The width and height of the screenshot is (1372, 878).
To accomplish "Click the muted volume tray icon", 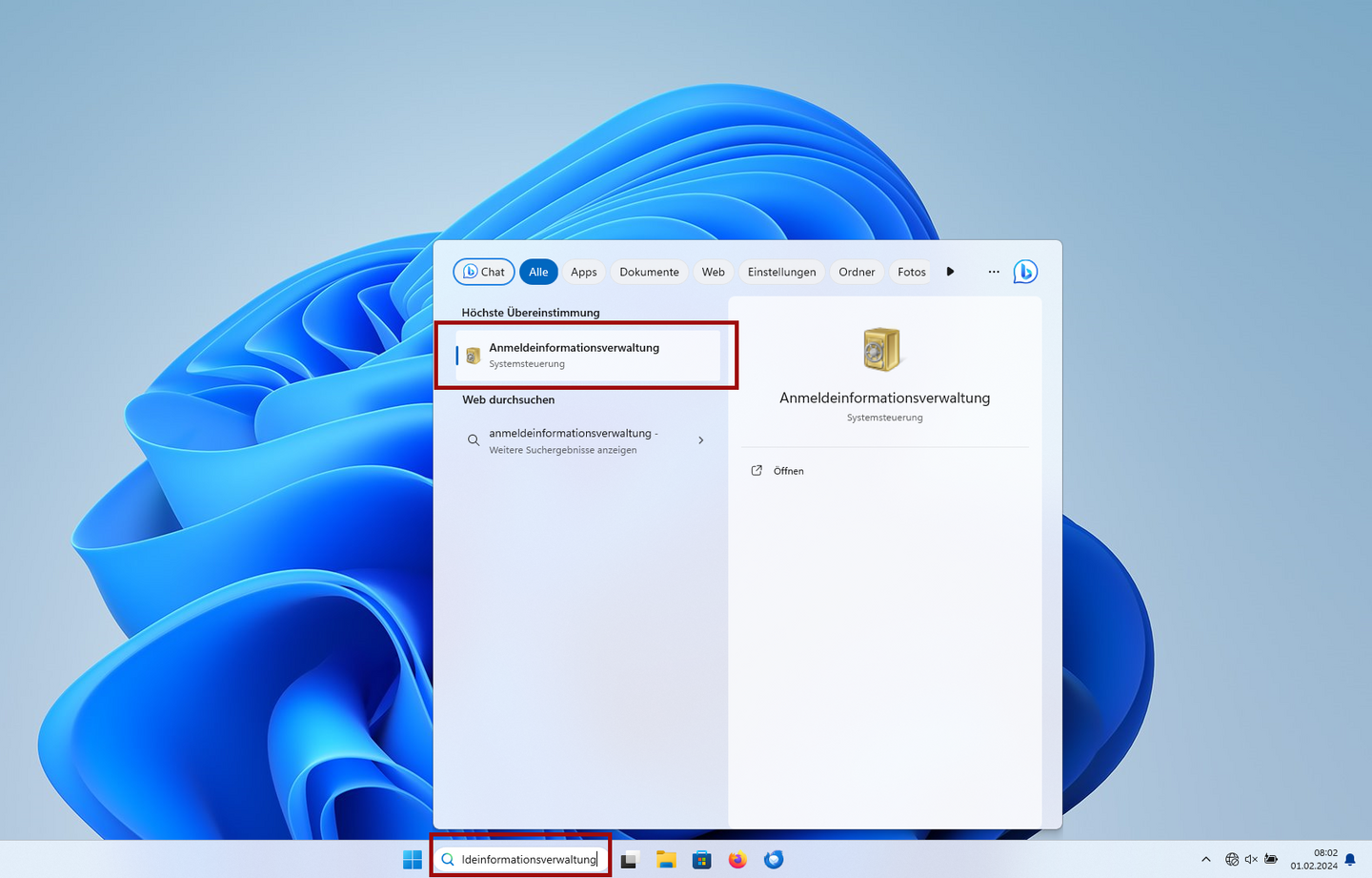I will (x=1251, y=860).
